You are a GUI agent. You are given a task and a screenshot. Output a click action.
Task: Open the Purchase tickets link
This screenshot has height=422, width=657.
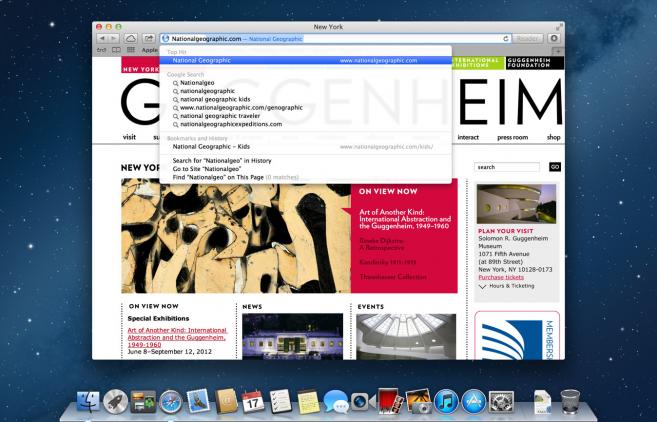coord(501,277)
